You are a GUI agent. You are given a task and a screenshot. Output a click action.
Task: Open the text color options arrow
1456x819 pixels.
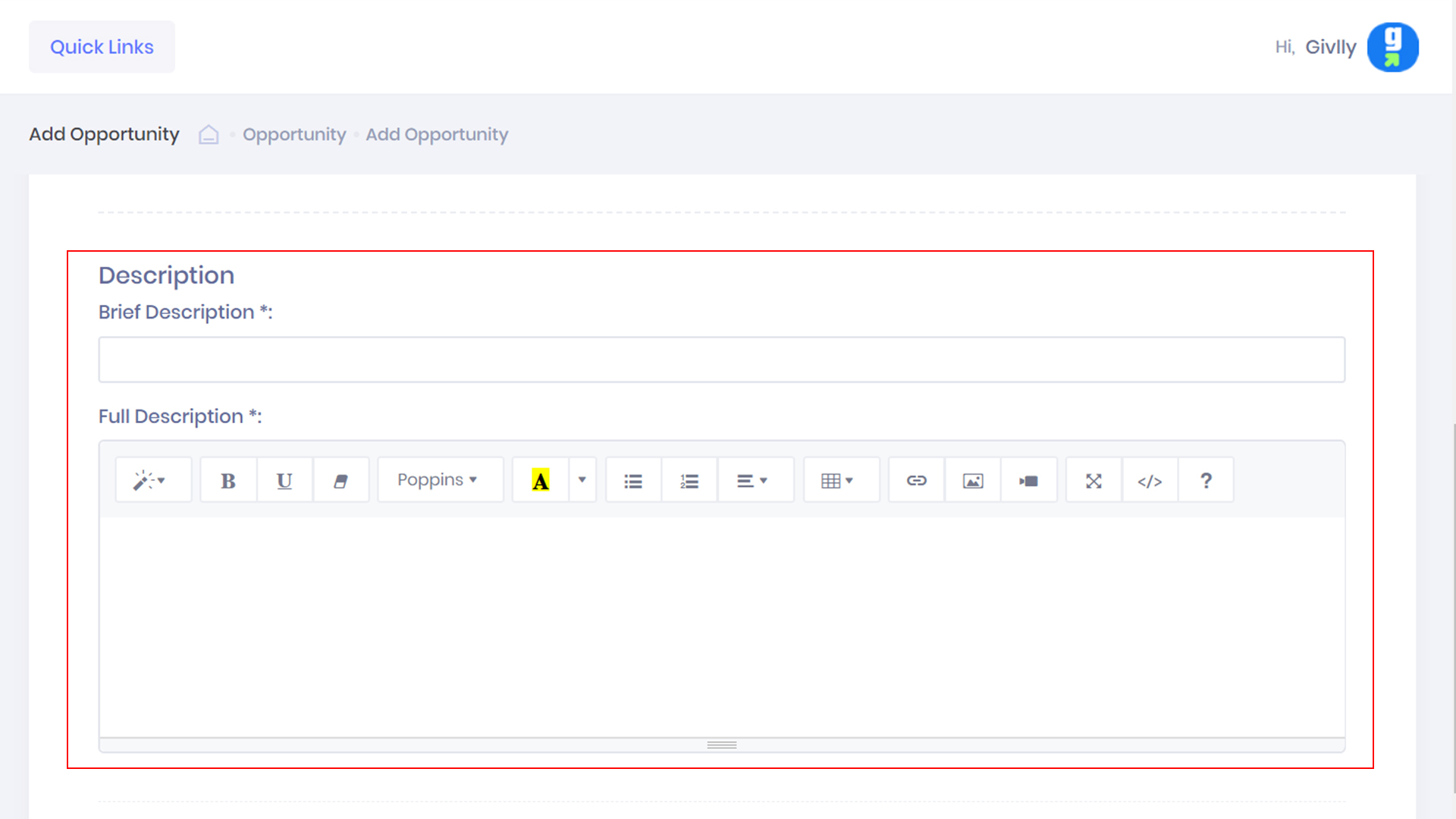pos(582,481)
